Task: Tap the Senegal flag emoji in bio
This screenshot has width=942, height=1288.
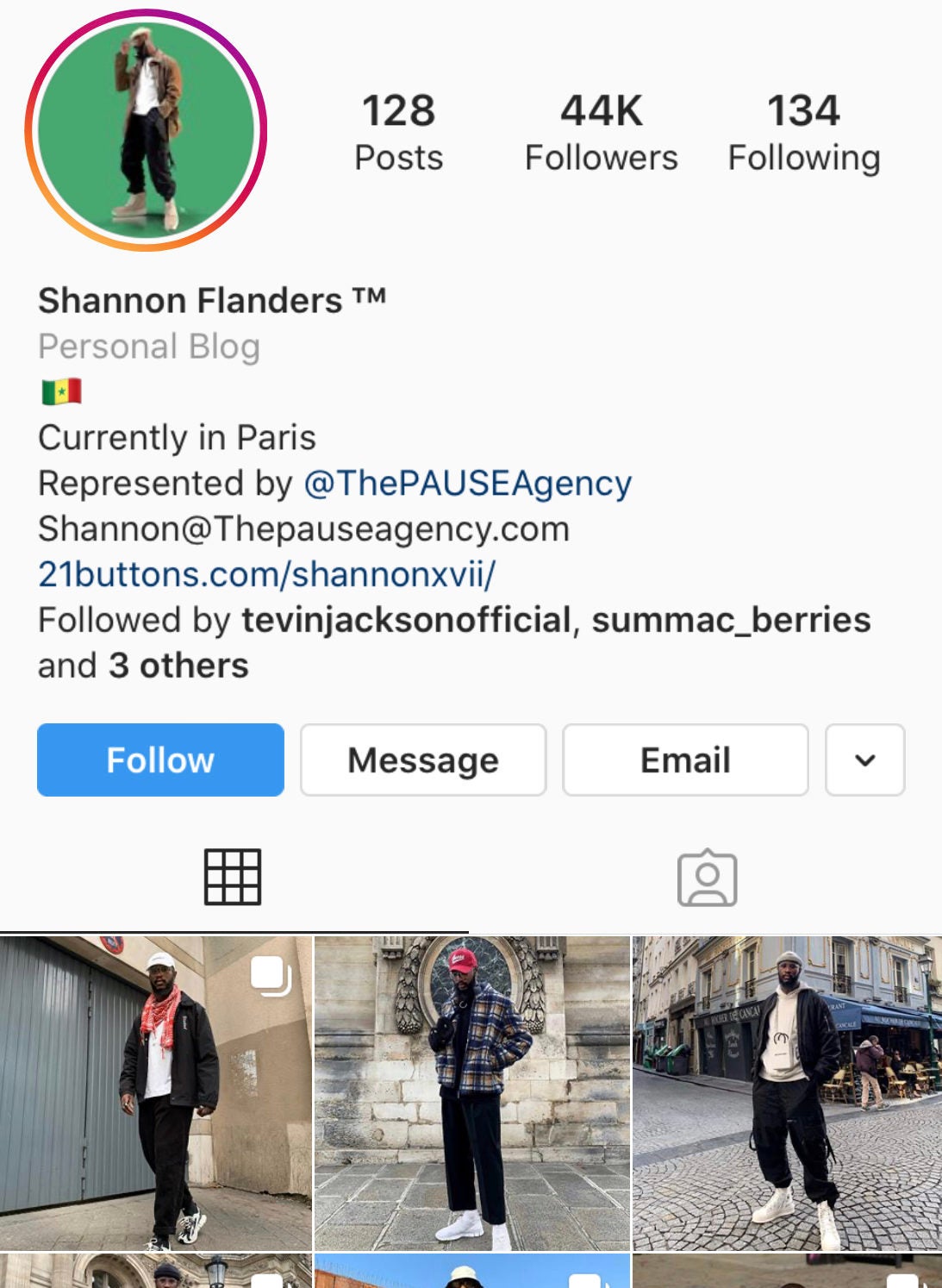Action: [x=61, y=391]
